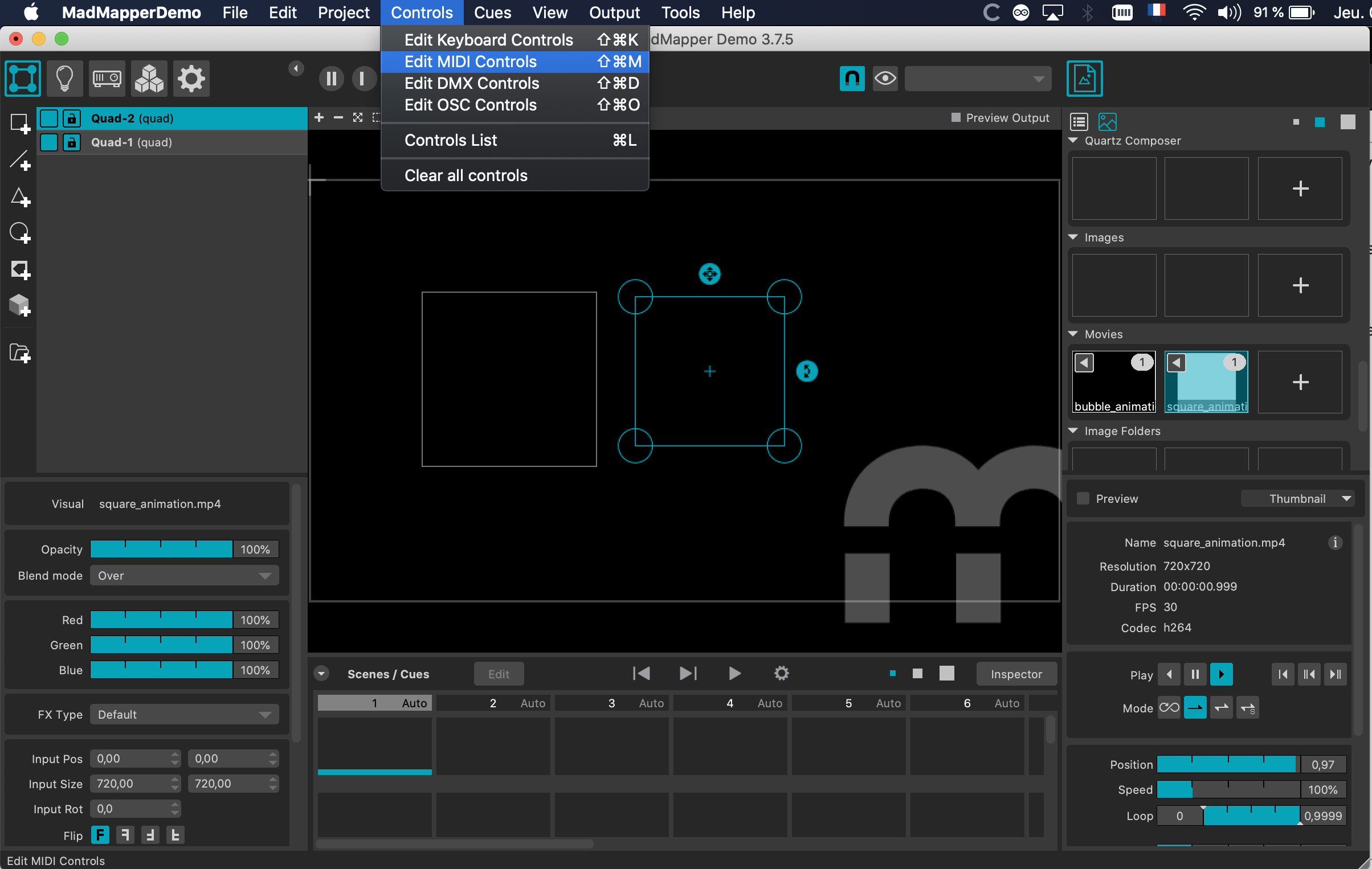Add a new triangle surface tool
Screen dimensions: 1372x869
coord(20,198)
